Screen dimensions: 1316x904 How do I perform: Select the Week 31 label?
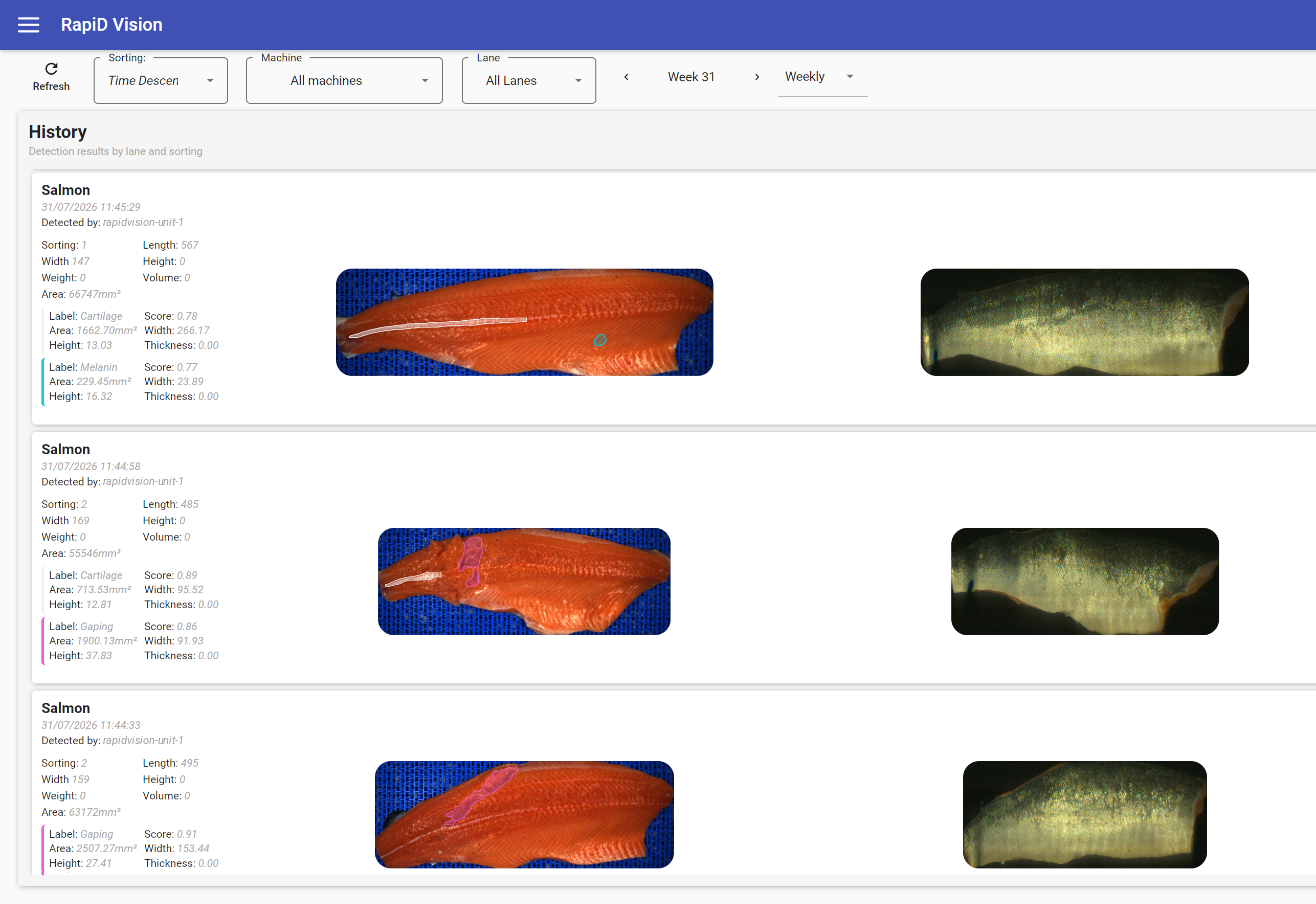[691, 77]
